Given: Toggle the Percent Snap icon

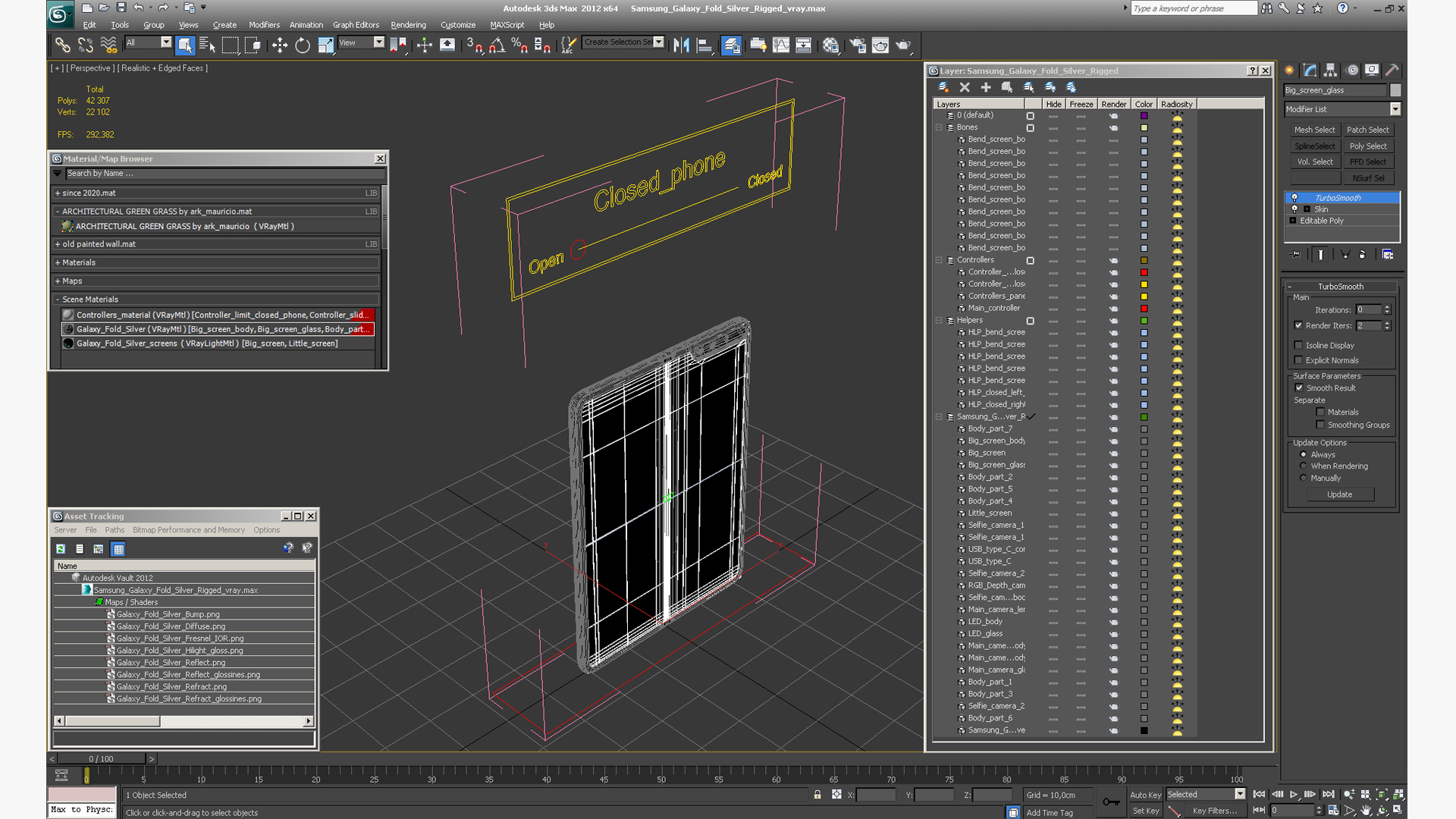Looking at the screenshot, I should (519, 45).
